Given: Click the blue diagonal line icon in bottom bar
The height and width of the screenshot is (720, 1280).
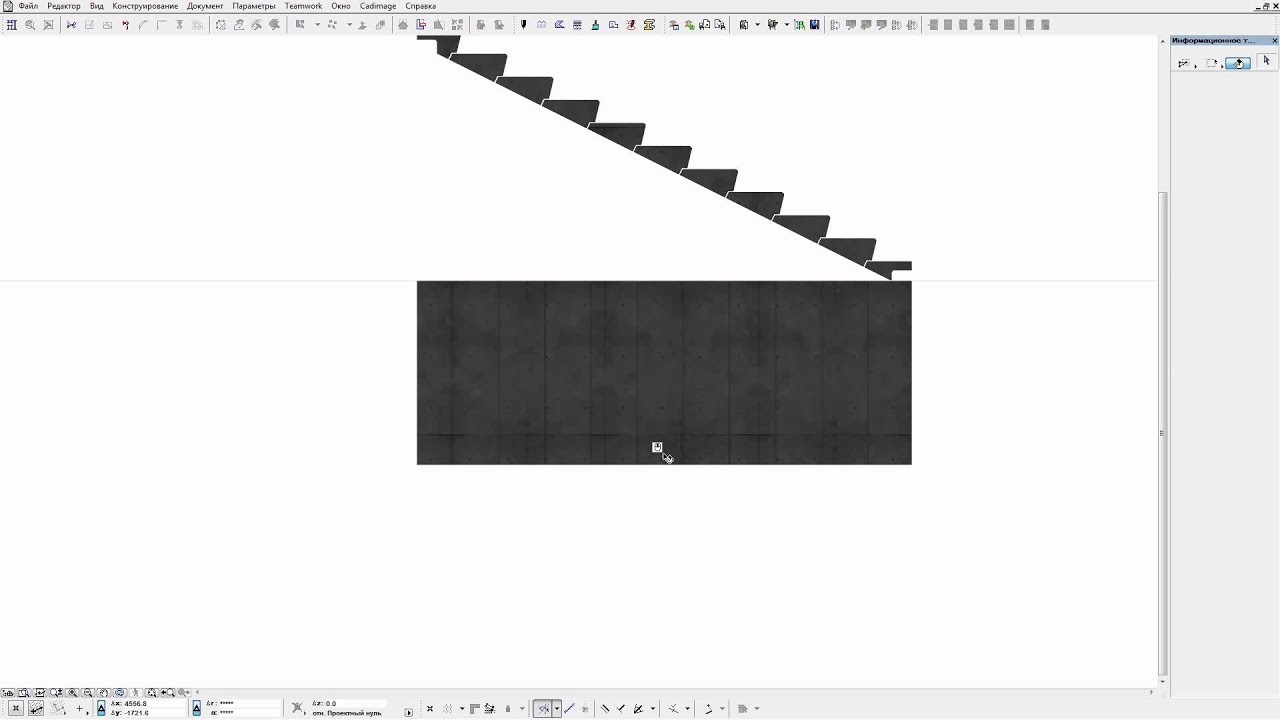Looking at the screenshot, I should tap(569, 708).
